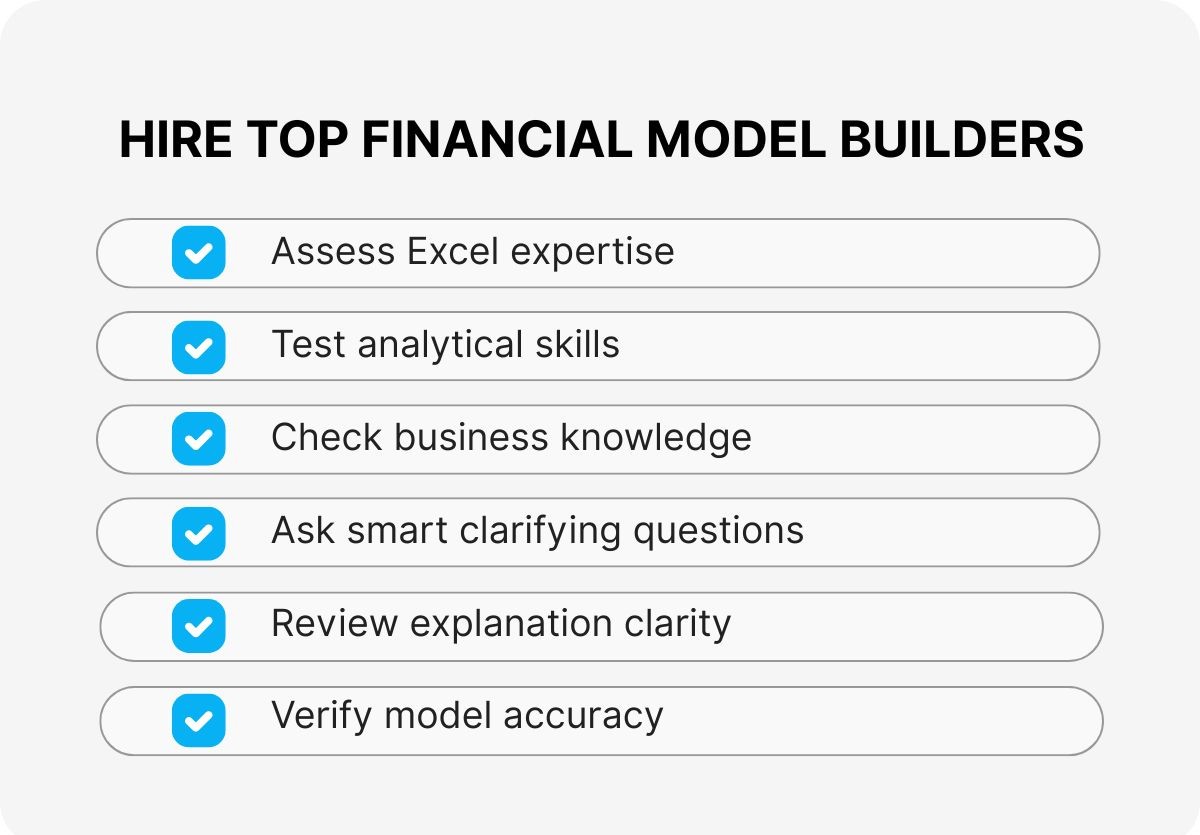This screenshot has height=835, width=1200.
Task: Select the Review explanation clarity list row
Action: click(900, 626)
